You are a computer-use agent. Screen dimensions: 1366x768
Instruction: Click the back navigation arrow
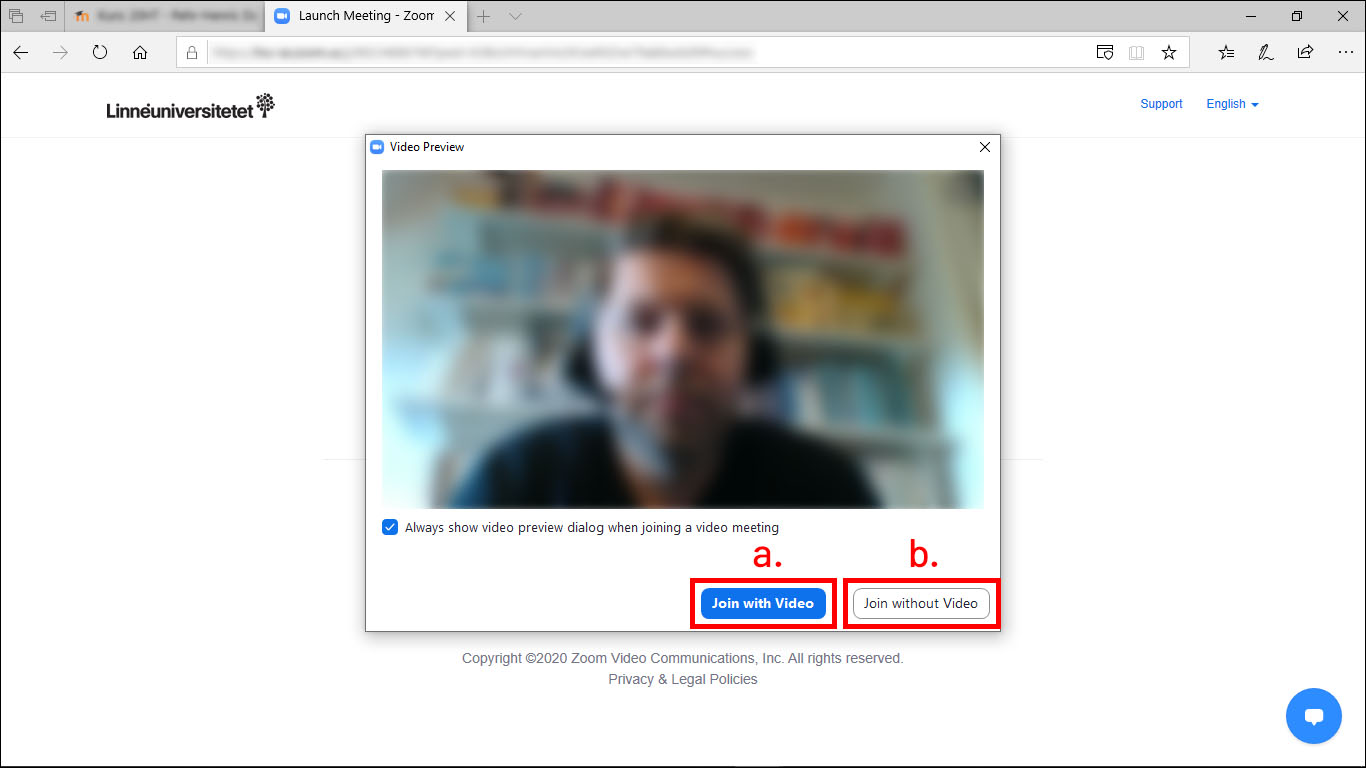(21, 53)
